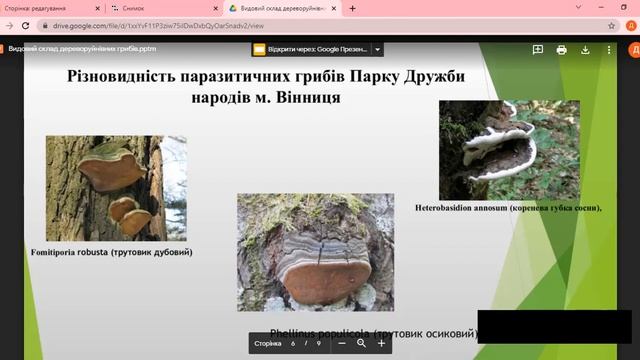The width and height of the screenshot is (640, 360).
Task: Go forward using browser arrow icon
Action: [x=9, y=26]
